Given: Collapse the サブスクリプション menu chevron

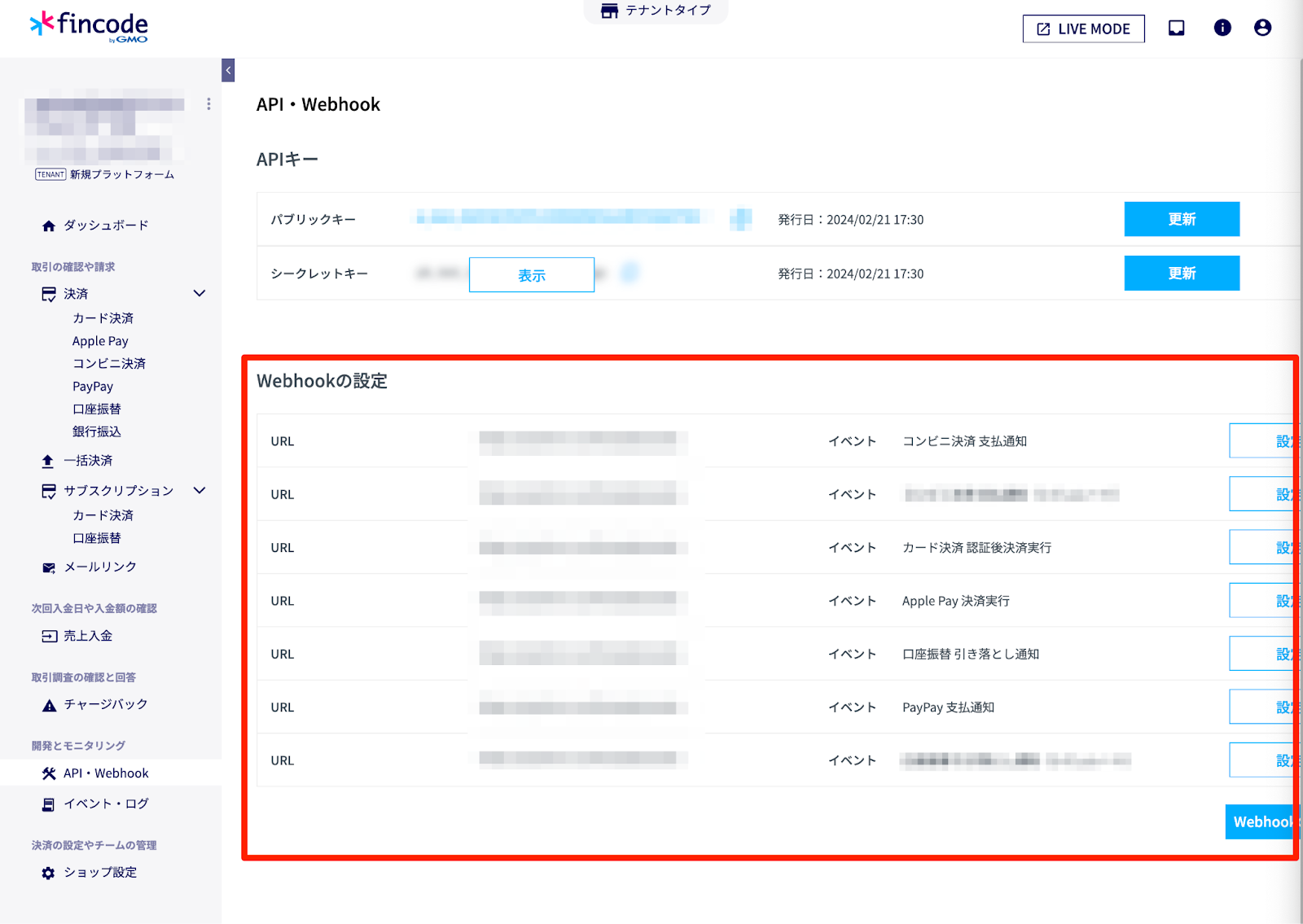Looking at the screenshot, I should pyautogui.click(x=200, y=490).
